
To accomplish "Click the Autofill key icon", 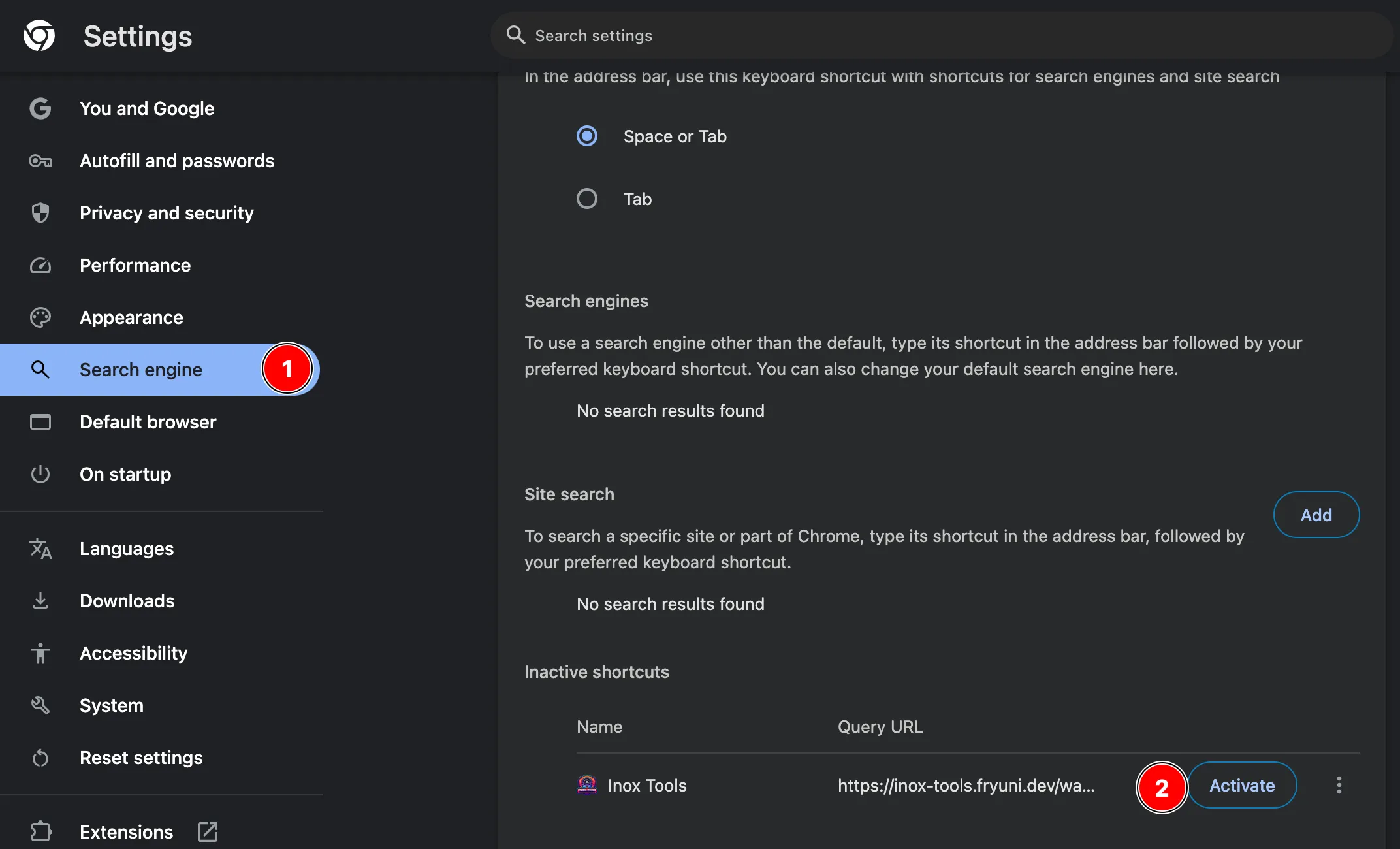I will pyautogui.click(x=40, y=161).
